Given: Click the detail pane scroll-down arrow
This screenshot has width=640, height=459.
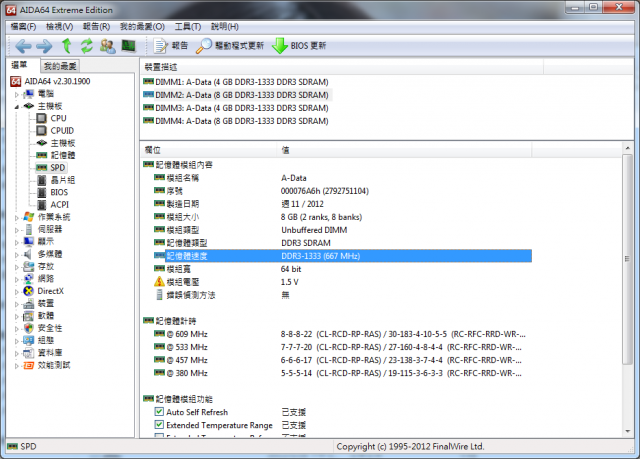Looking at the screenshot, I should [x=627, y=432].
